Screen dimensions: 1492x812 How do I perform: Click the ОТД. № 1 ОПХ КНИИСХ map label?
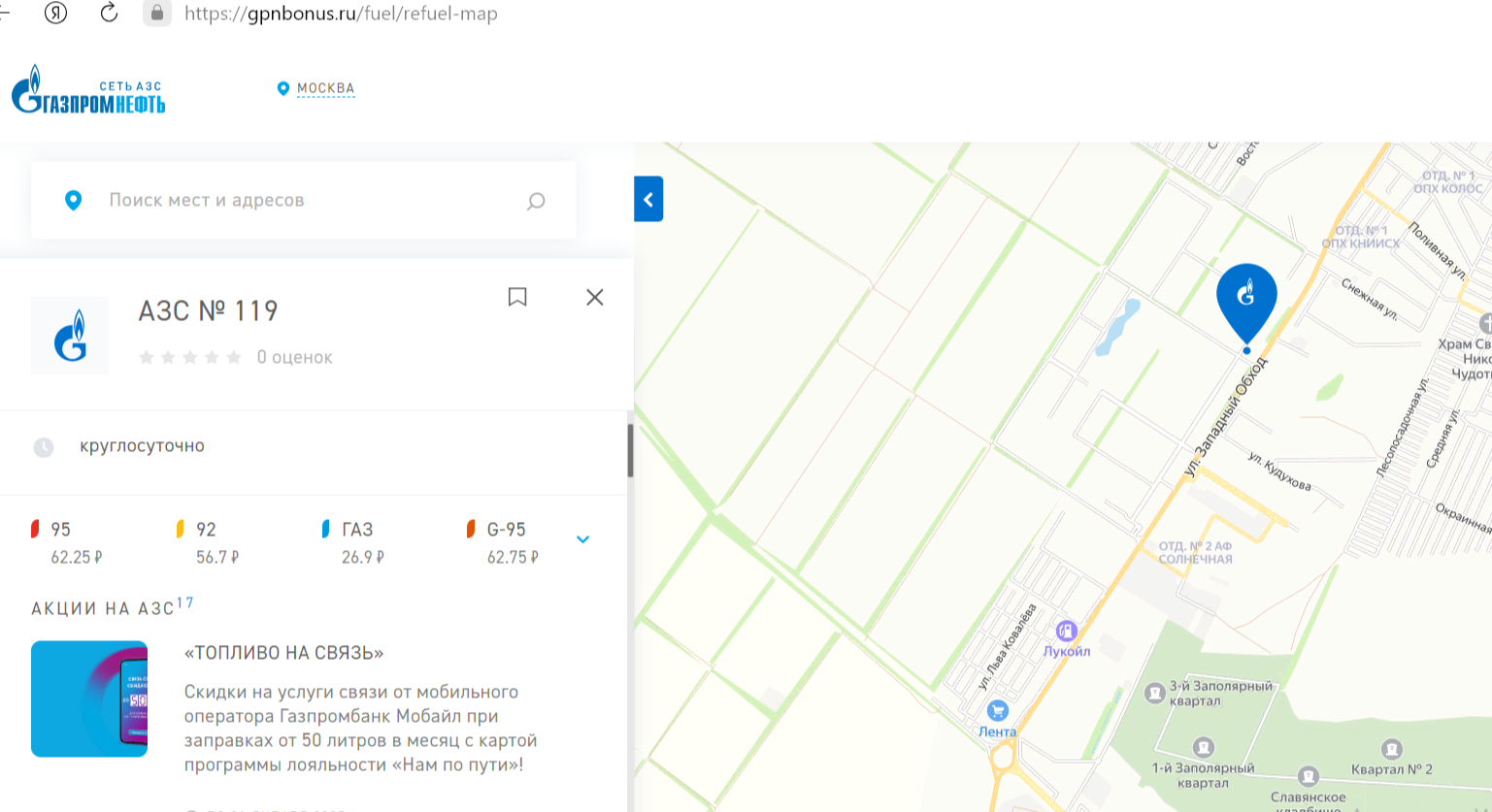tap(1361, 238)
